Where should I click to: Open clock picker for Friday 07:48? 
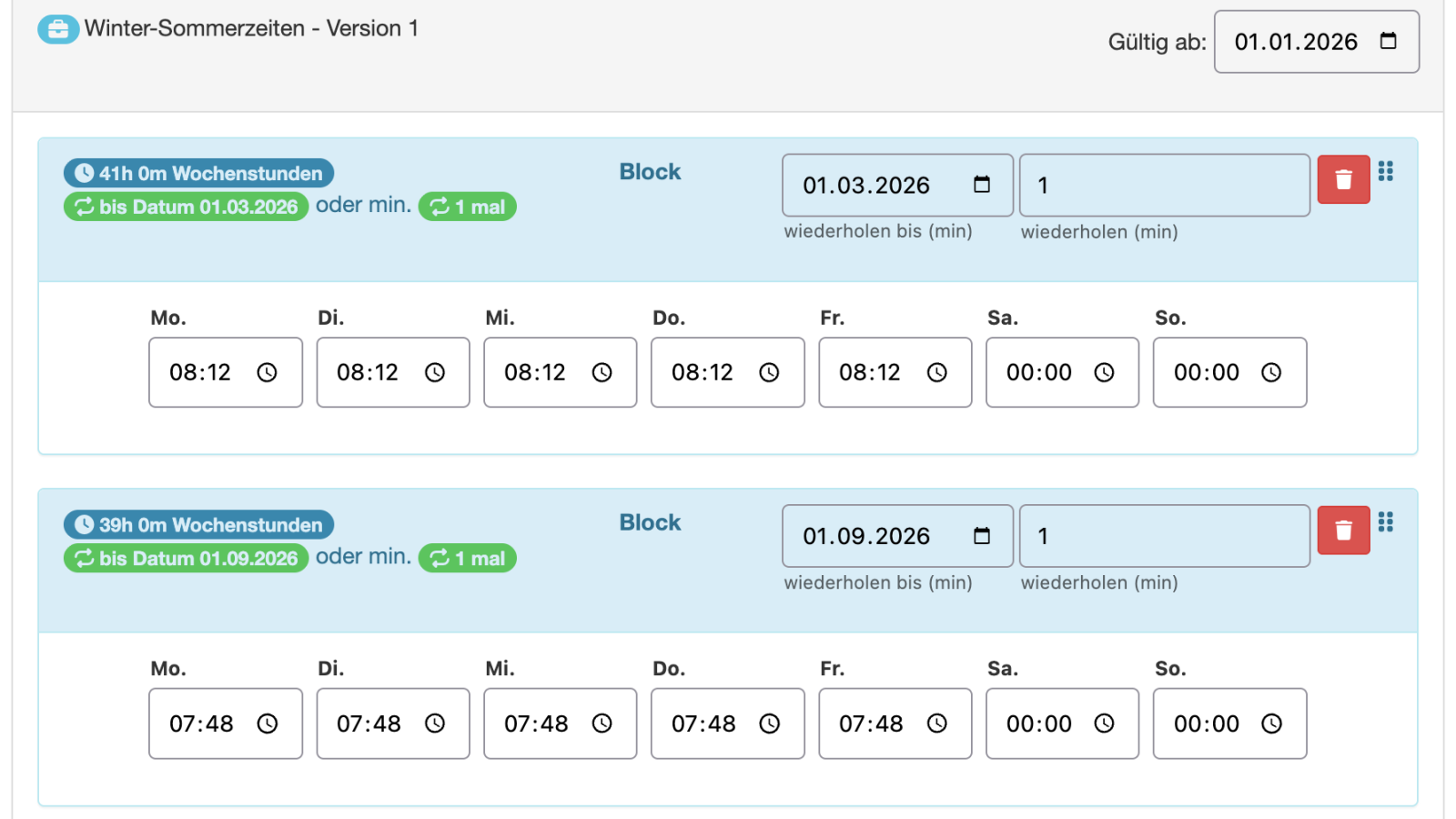[937, 723]
